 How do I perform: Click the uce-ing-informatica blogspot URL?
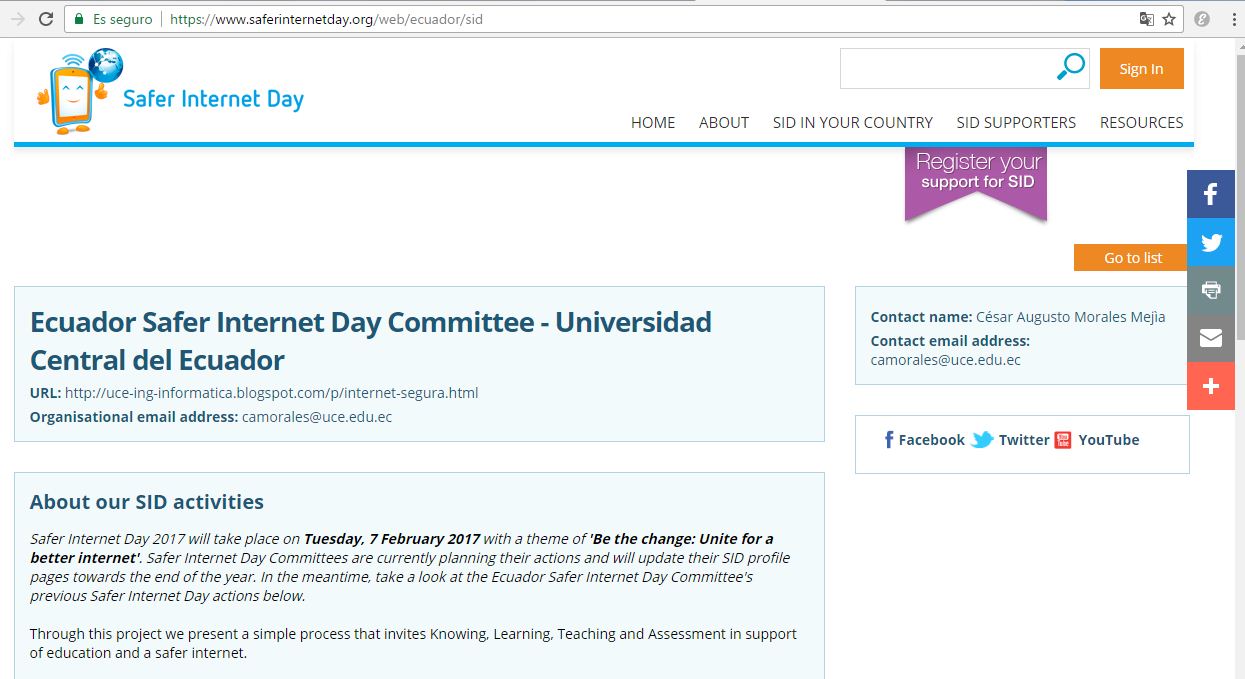[271, 393]
